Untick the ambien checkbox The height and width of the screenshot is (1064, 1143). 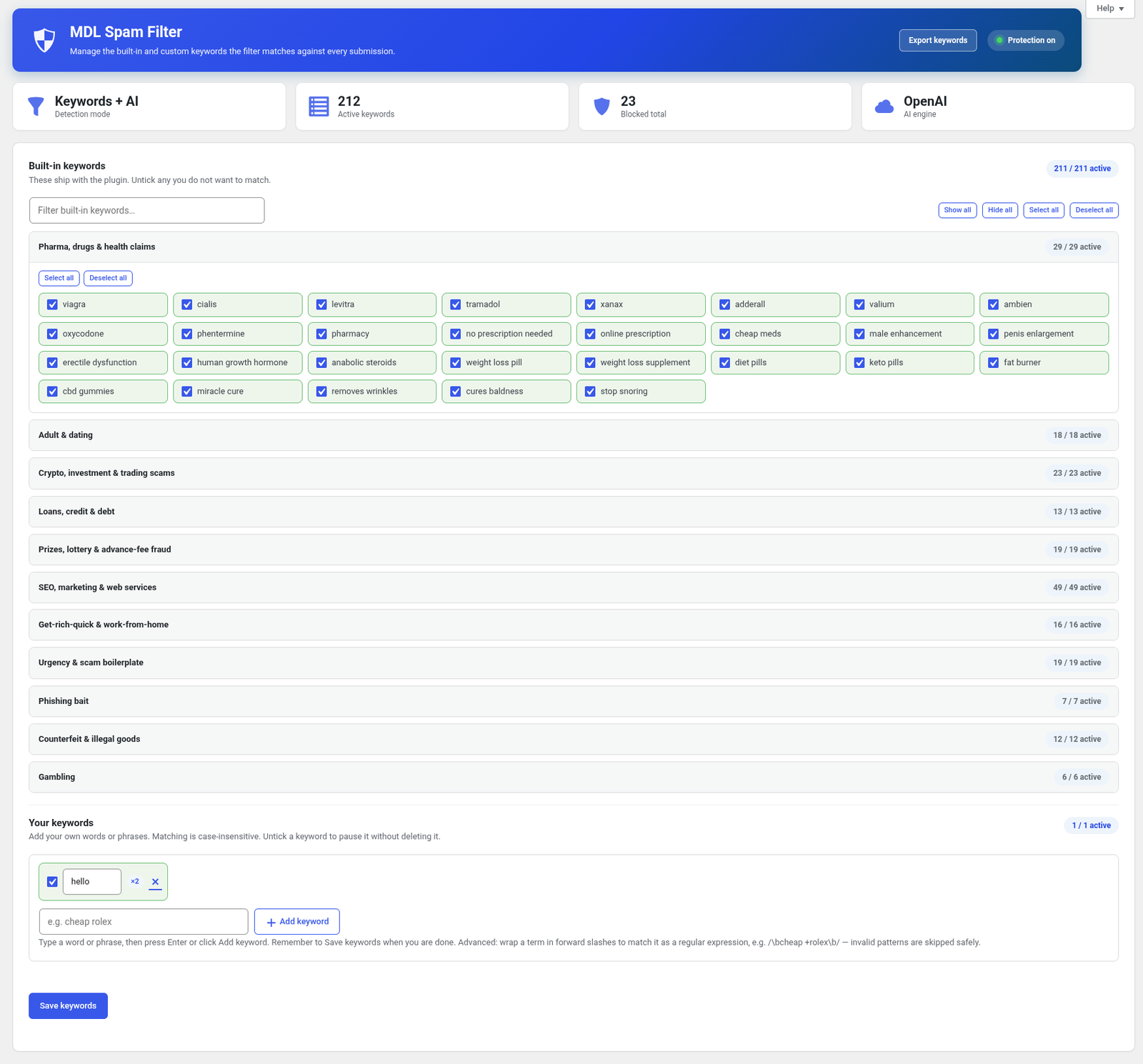[994, 304]
